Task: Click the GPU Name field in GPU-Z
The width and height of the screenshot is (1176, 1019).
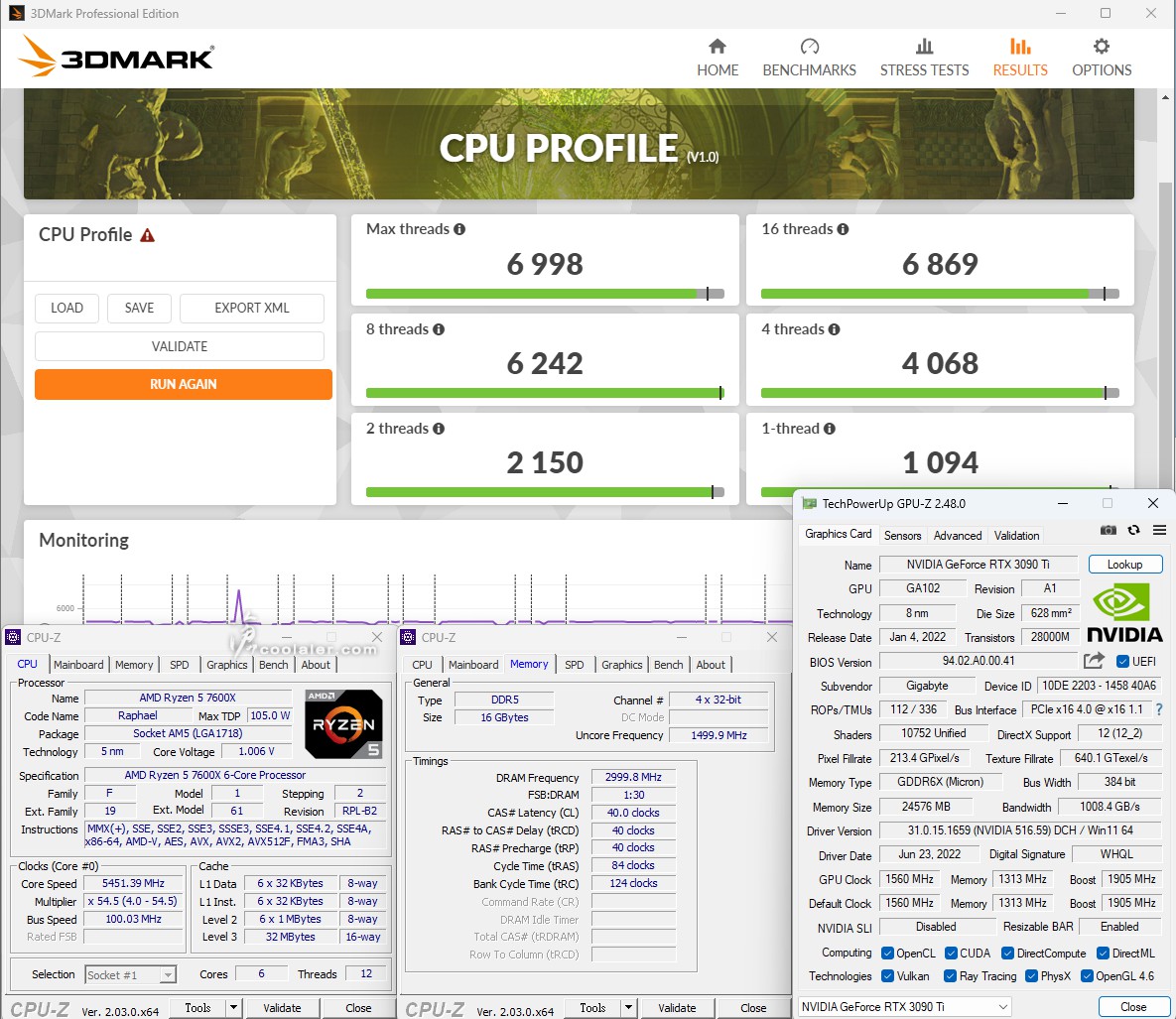Action: (978, 564)
